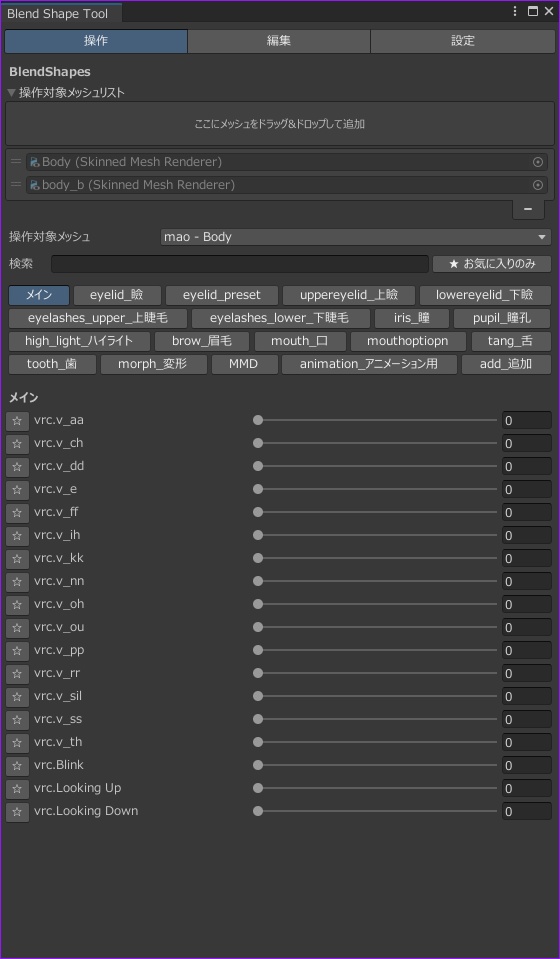Click the vrc.Looking Down value field
The image size is (560, 959).
pyautogui.click(x=527, y=812)
